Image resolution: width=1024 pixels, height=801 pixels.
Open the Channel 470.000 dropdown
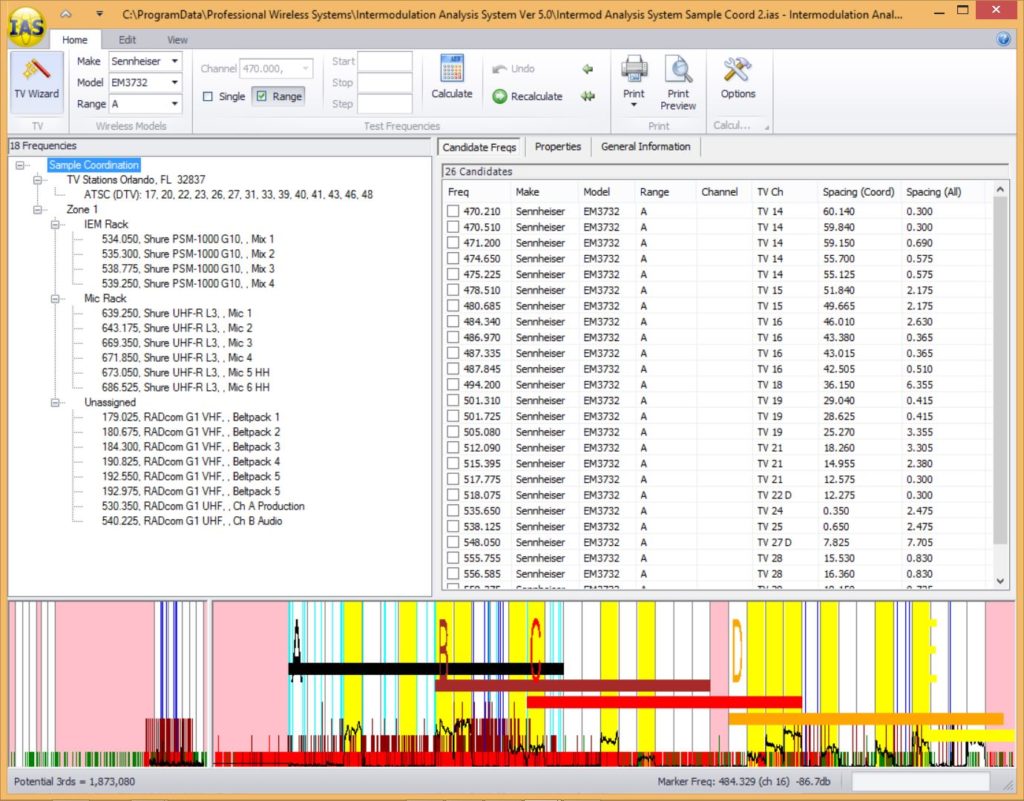click(x=305, y=69)
